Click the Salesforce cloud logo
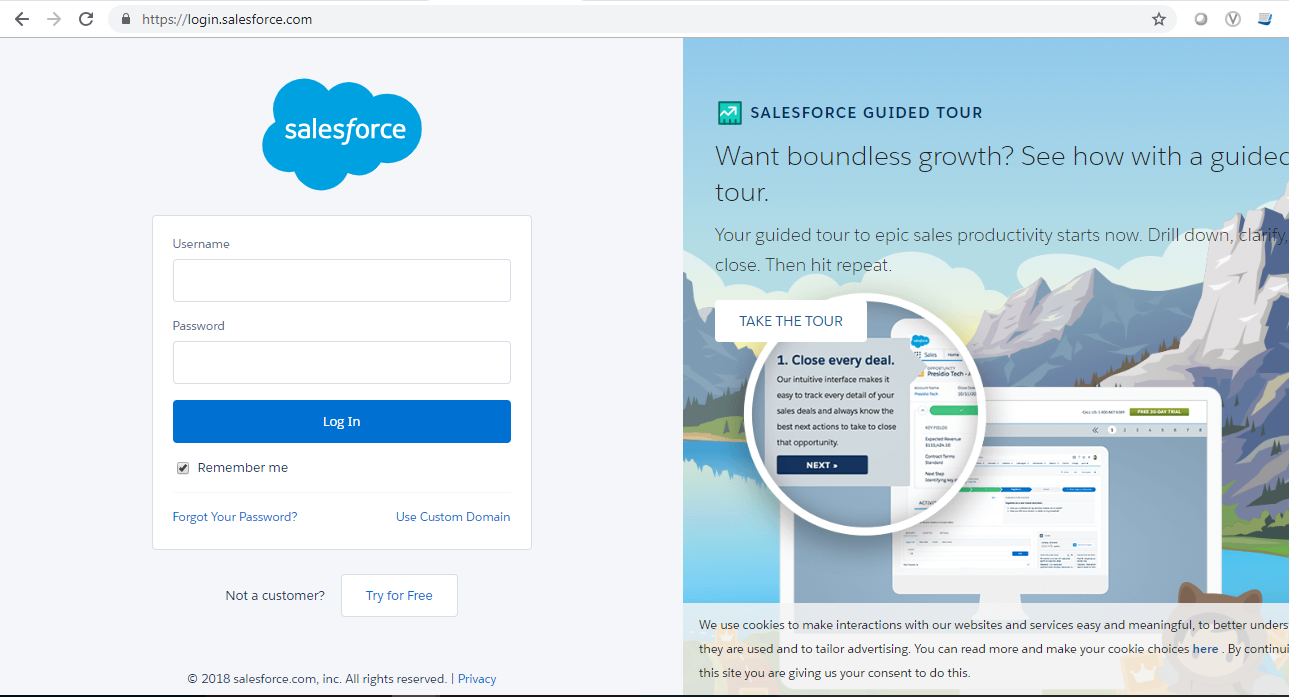The height and width of the screenshot is (697, 1289). [x=342, y=133]
